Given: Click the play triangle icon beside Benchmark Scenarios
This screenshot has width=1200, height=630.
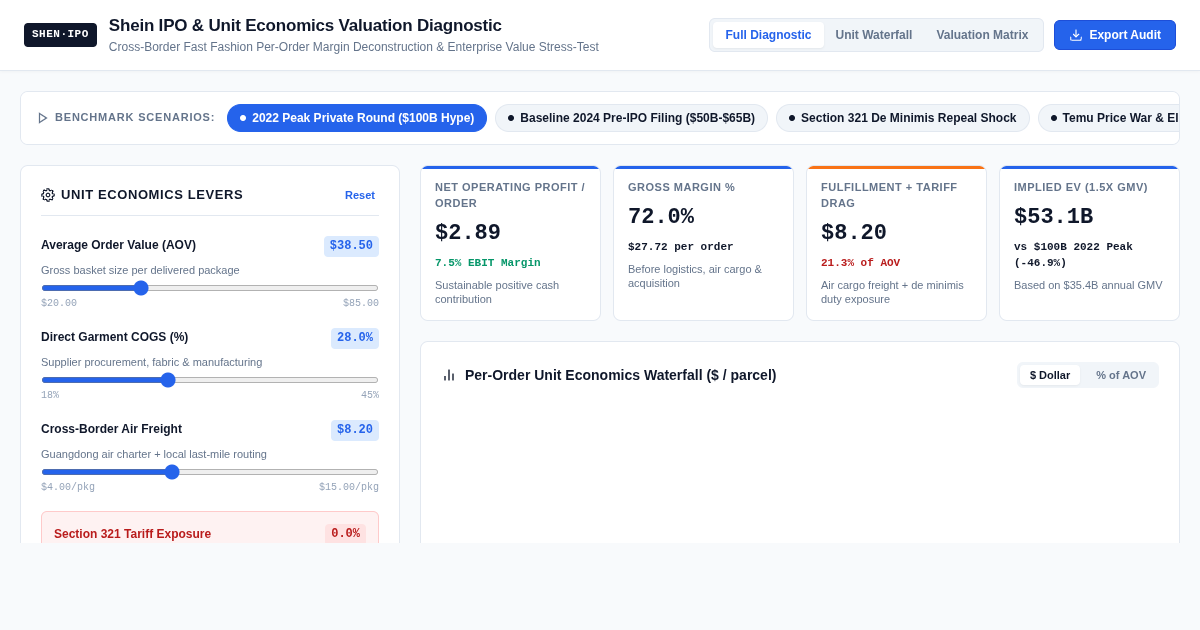Looking at the screenshot, I should [x=43, y=118].
